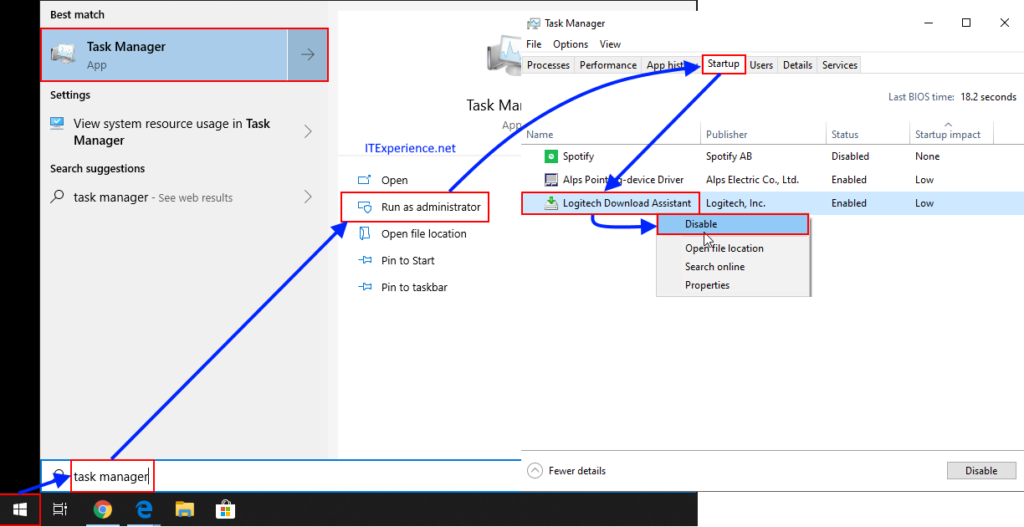Switch to the Users tab
The height and width of the screenshot is (527, 1024).
(x=761, y=65)
